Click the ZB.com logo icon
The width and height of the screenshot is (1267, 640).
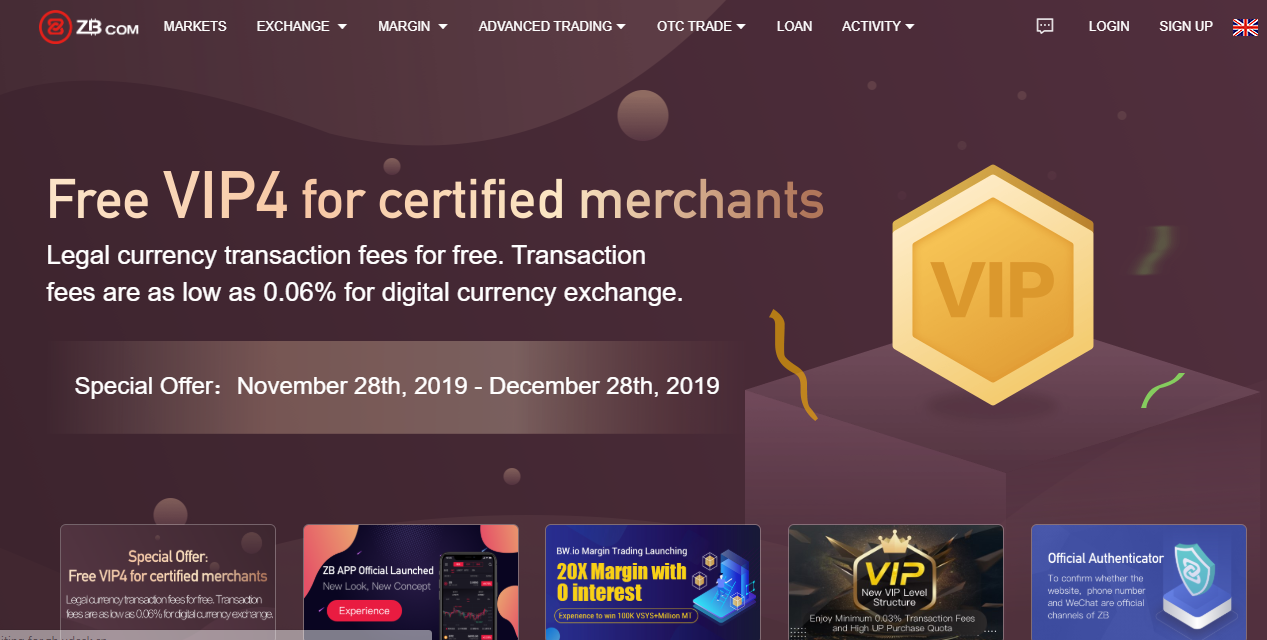pyautogui.click(x=54, y=27)
